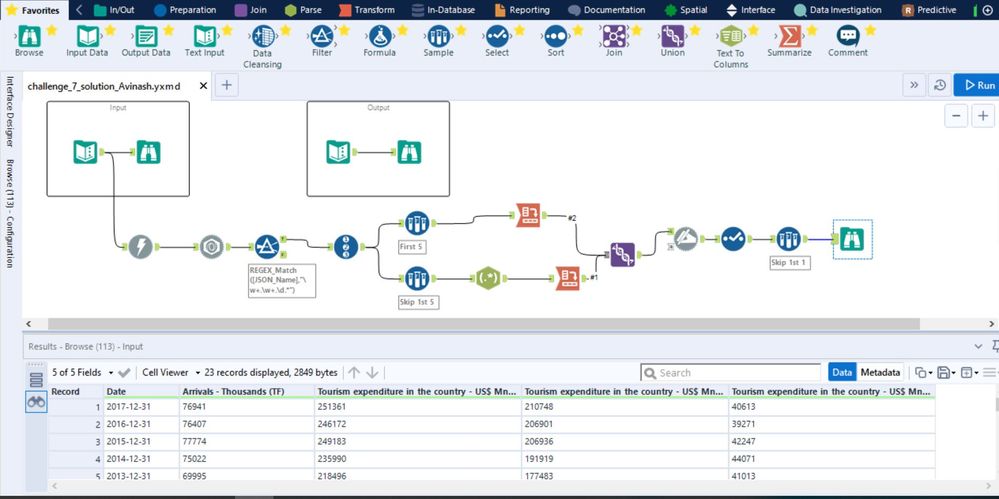Image resolution: width=999 pixels, height=499 pixels.
Task: Pick the Union tool from the palette
Action: point(672,36)
